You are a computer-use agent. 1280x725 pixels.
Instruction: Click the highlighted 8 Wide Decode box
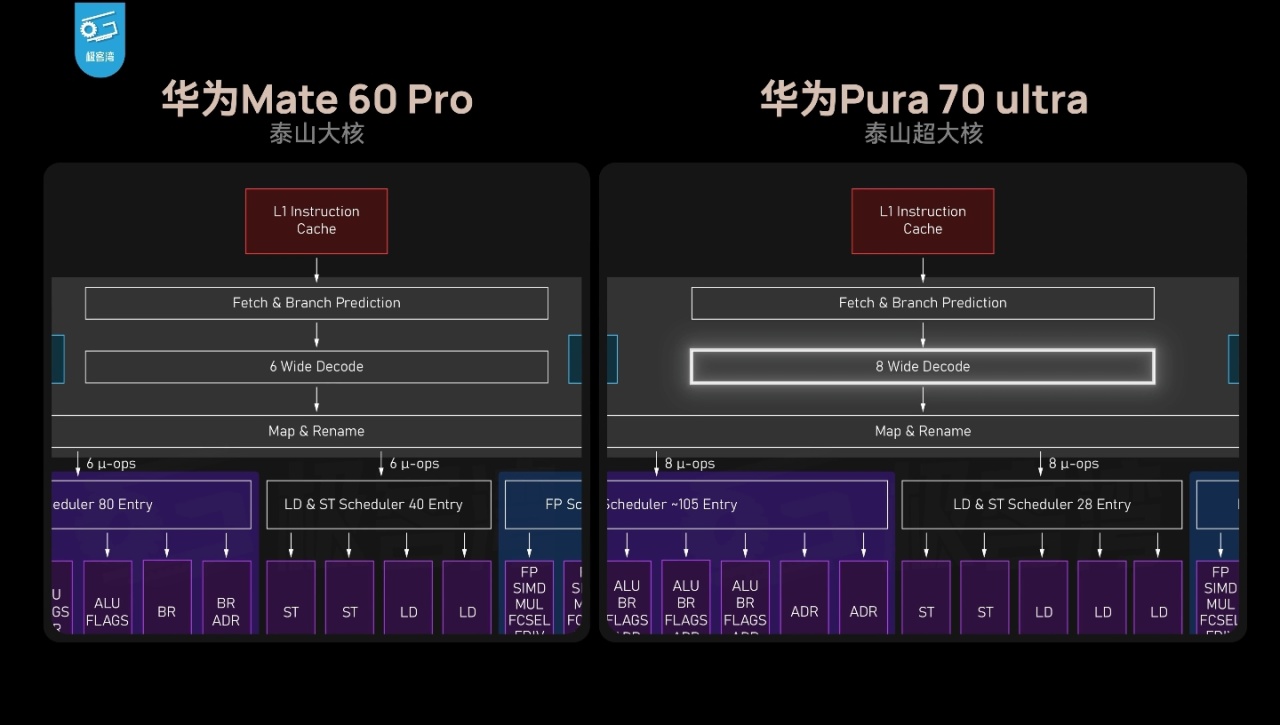(x=922, y=367)
